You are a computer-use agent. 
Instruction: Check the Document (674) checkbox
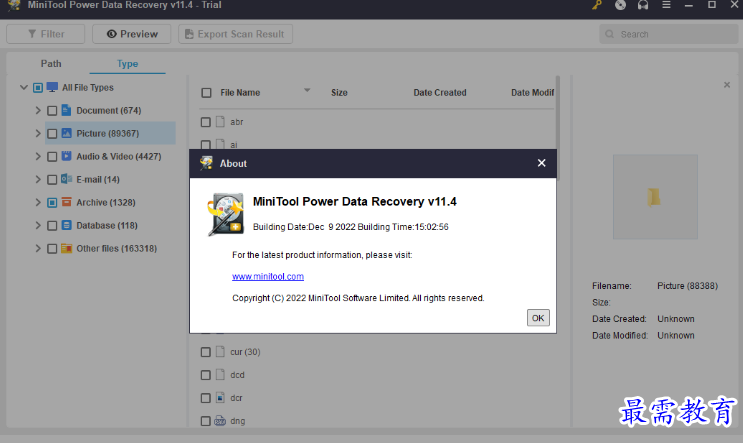[52, 111]
